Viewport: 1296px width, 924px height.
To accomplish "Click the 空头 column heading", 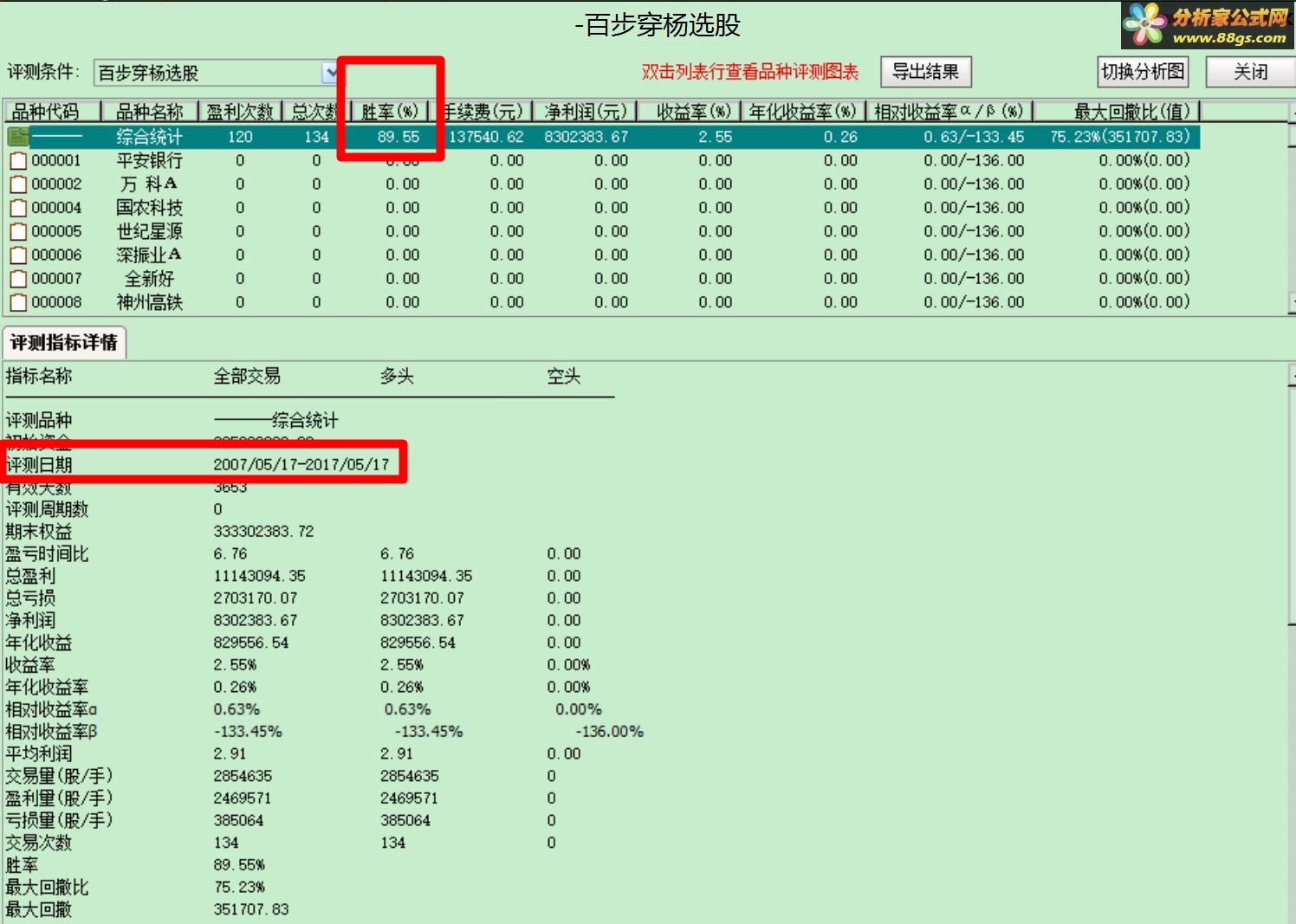I will pos(563,376).
